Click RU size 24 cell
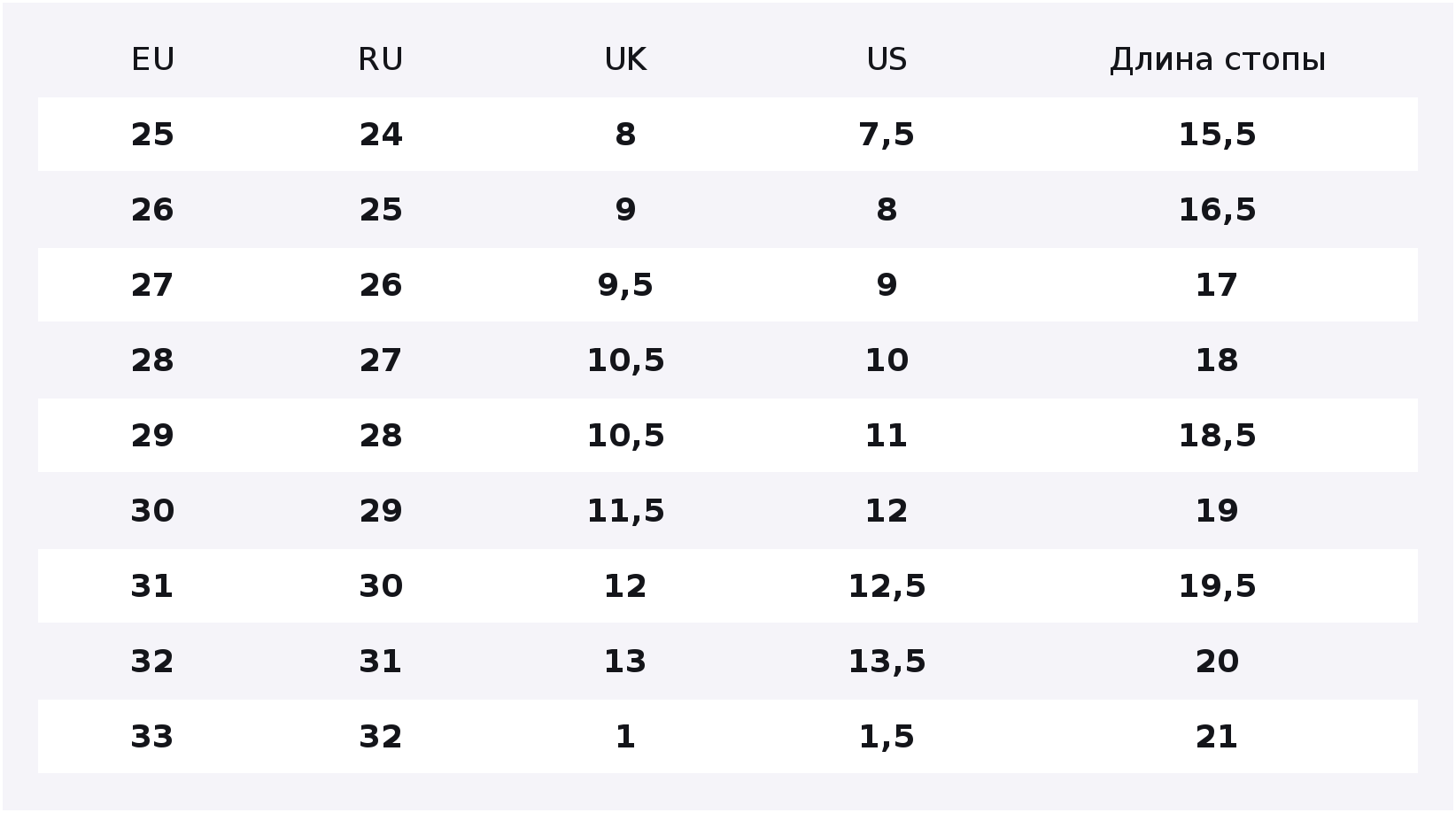1456x813 pixels. pos(381,135)
